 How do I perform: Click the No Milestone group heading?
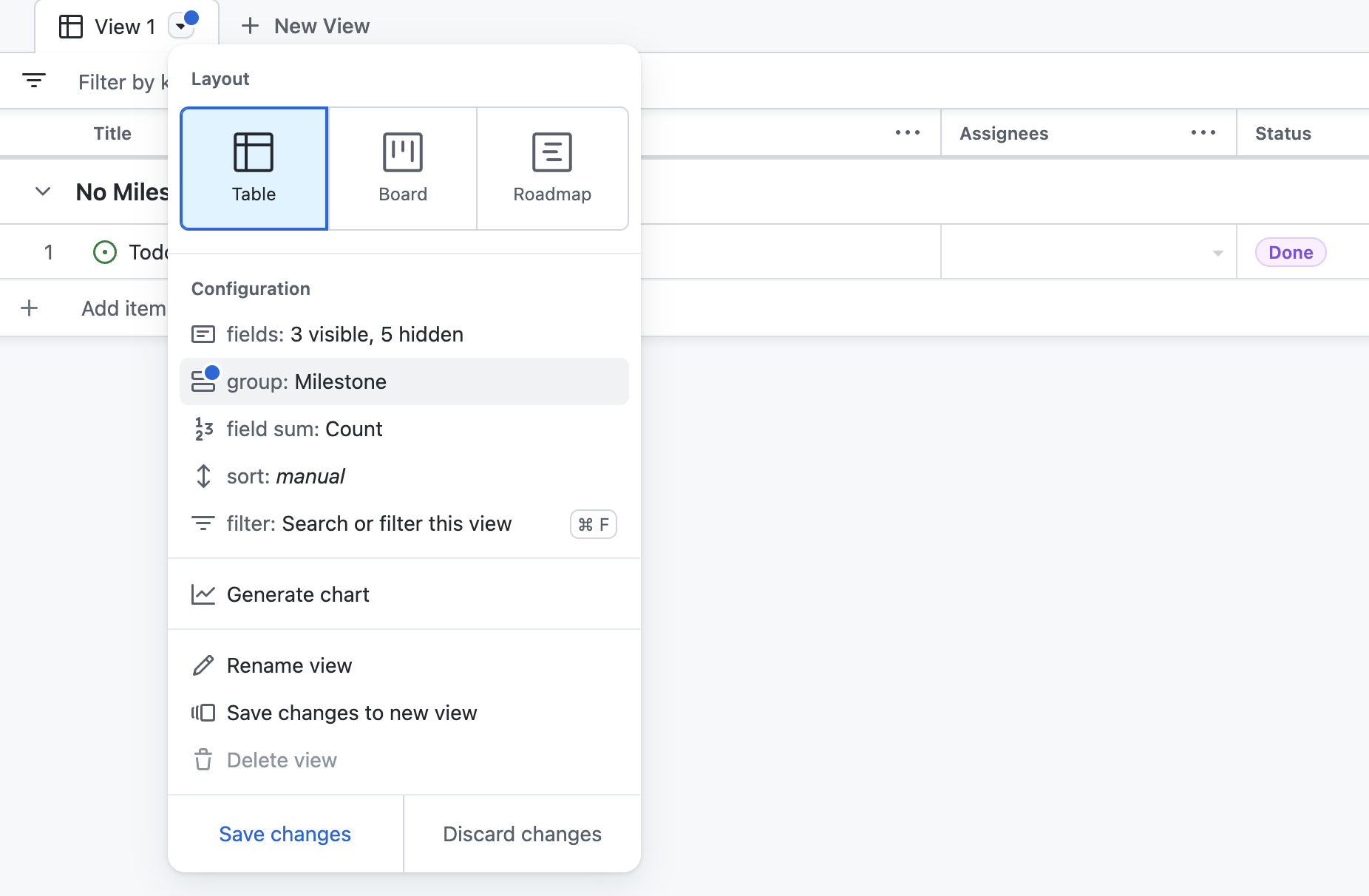click(122, 192)
